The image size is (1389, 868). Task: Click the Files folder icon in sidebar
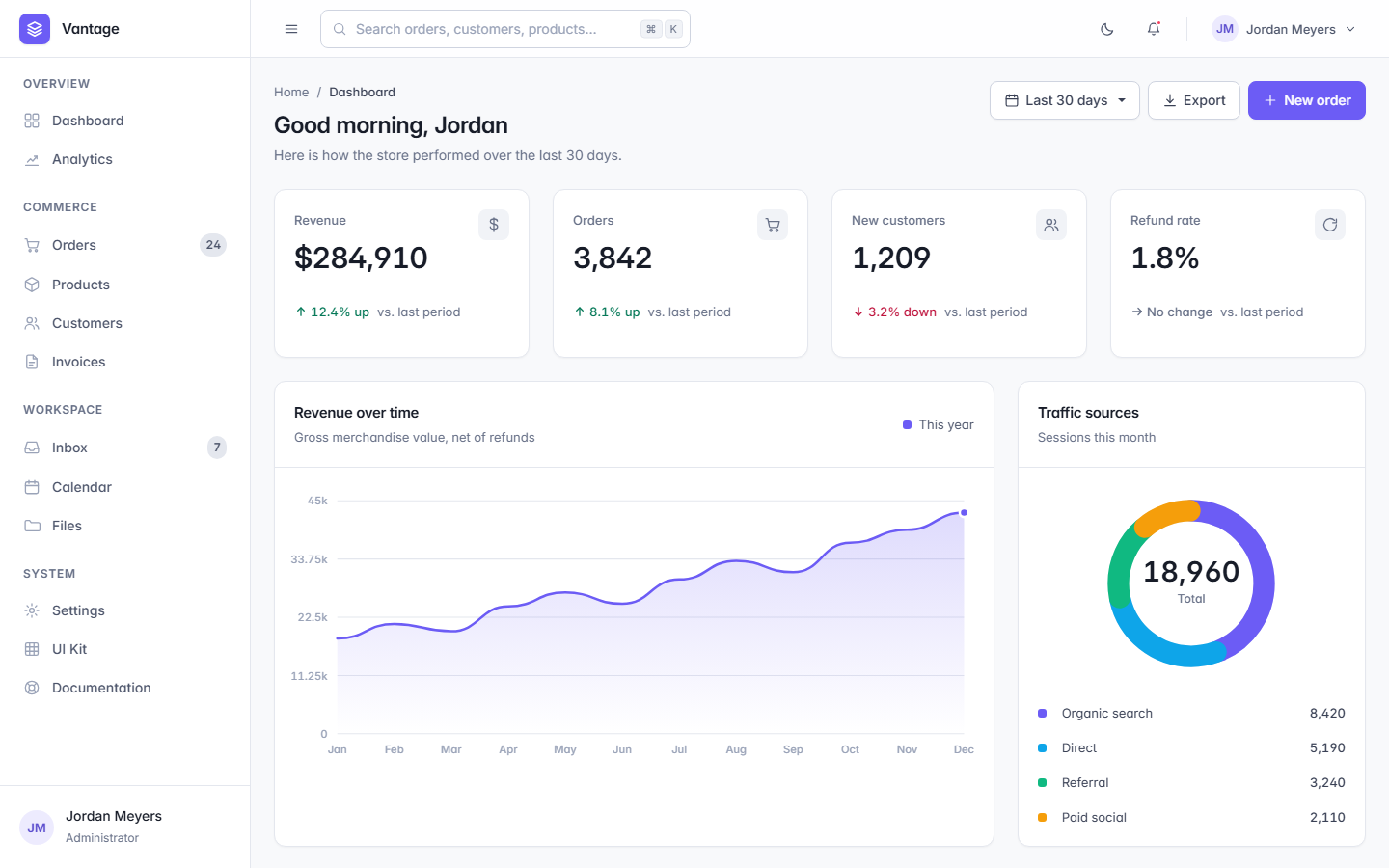32,526
